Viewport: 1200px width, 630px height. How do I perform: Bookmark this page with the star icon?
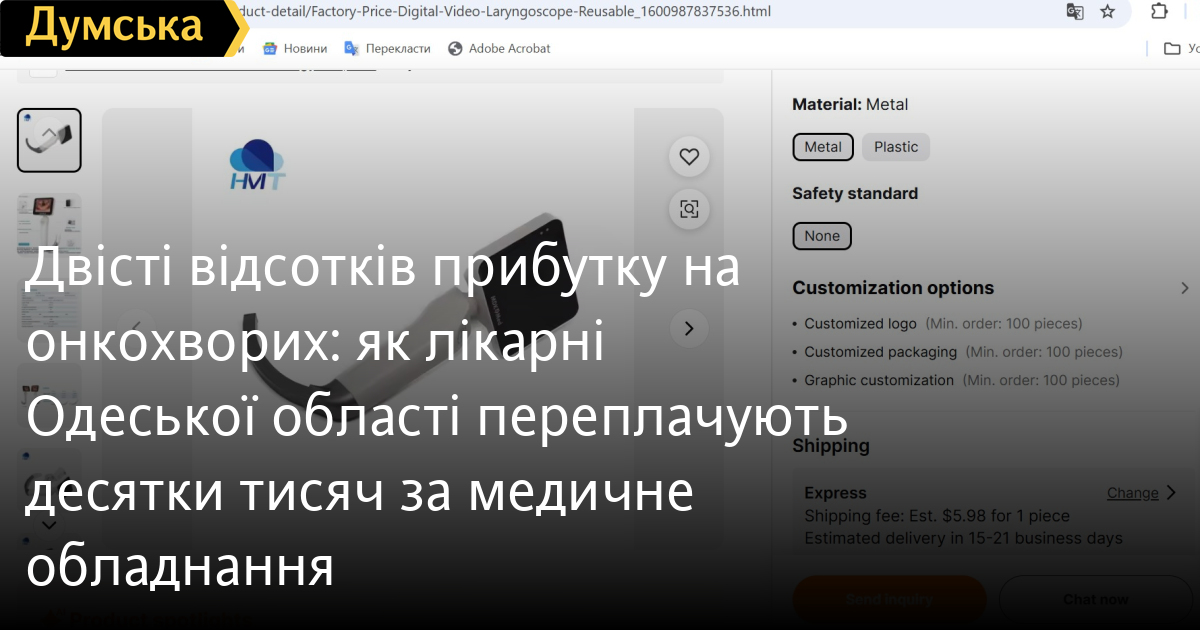pos(1107,12)
